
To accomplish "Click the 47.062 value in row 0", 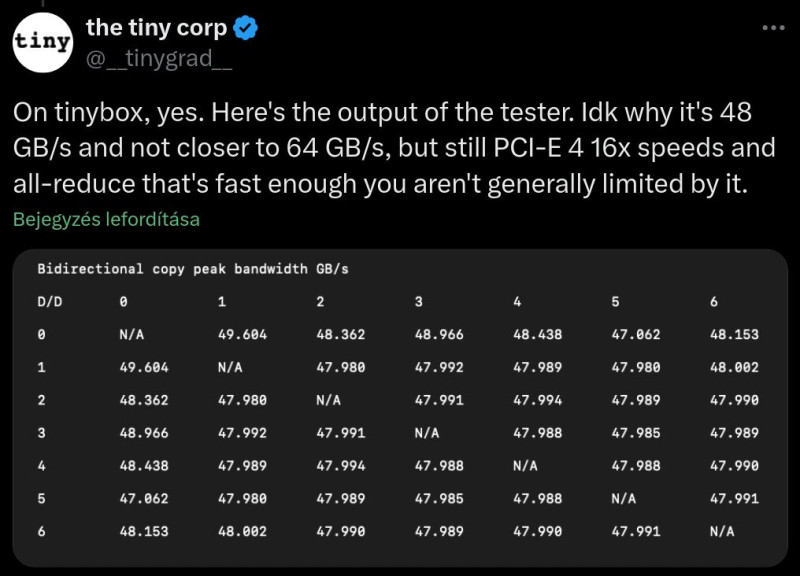I will pyautogui.click(x=636, y=335).
